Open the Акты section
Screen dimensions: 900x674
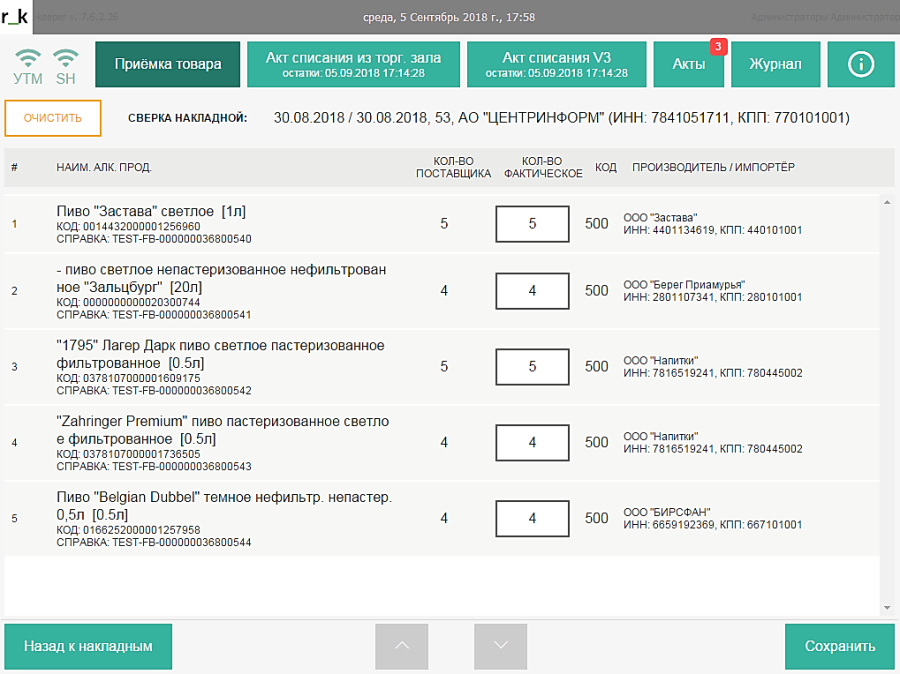[x=689, y=64]
